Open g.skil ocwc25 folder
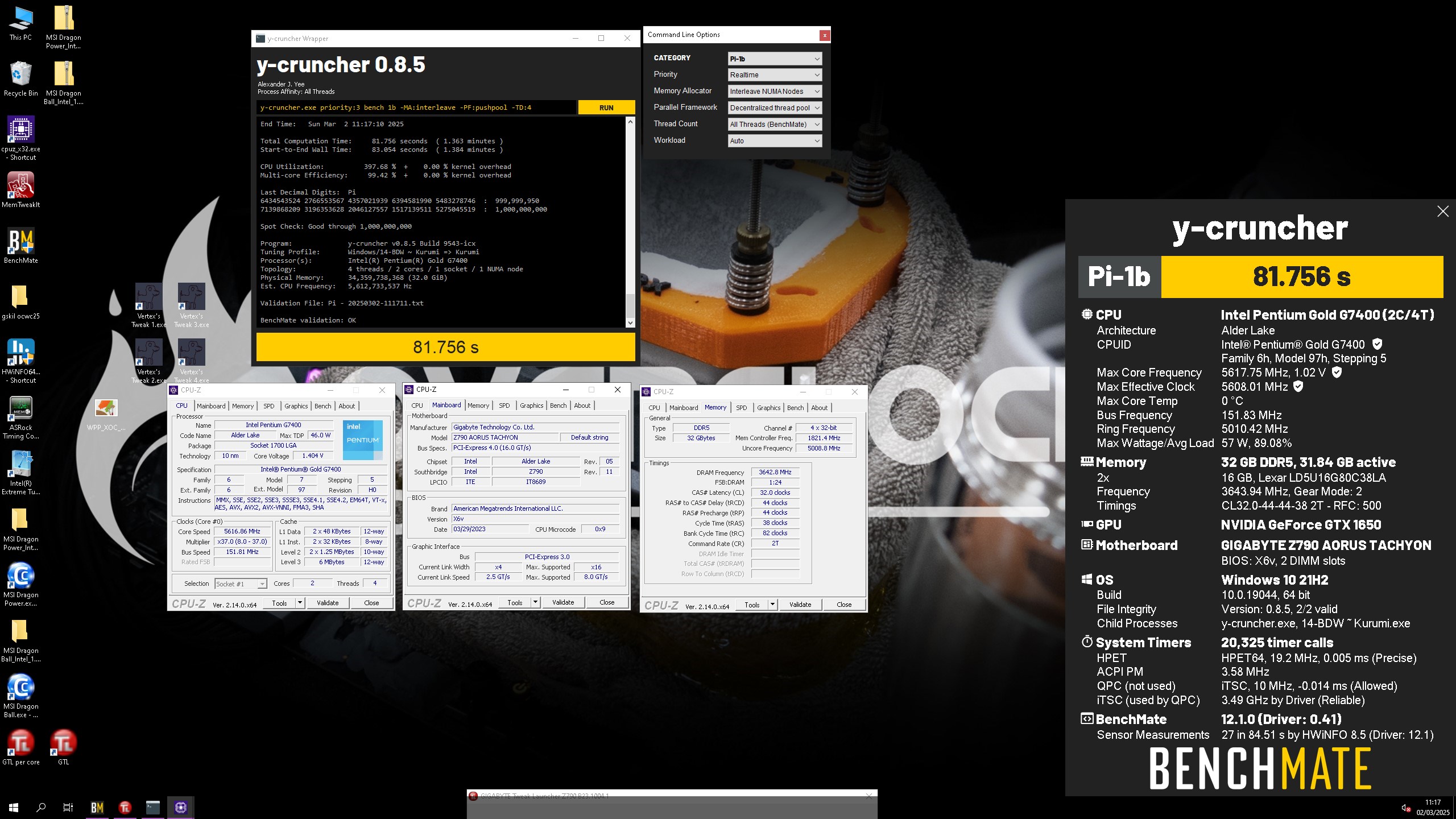Image resolution: width=1456 pixels, height=819 pixels. 20,301
